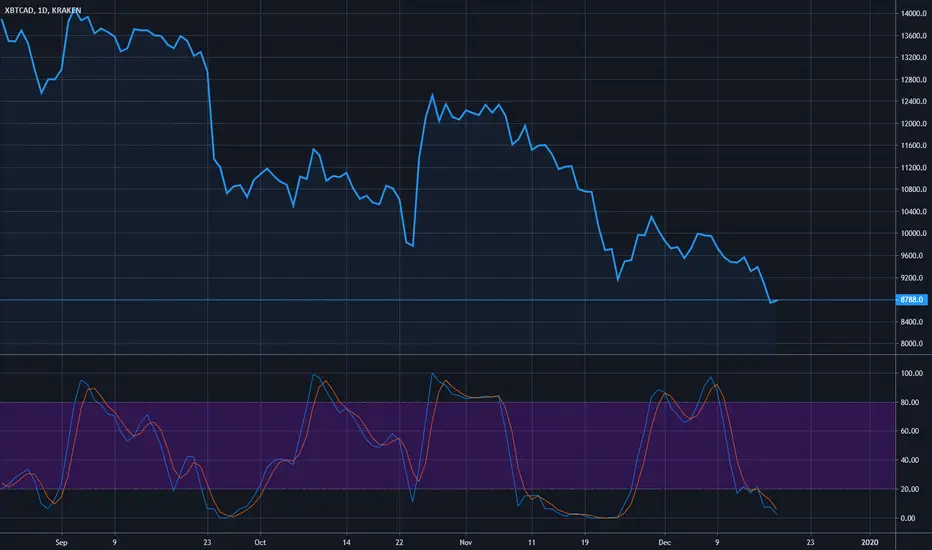Click the 11200.0 price axis label
The width and height of the screenshot is (932, 550).
tap(913, 168)
